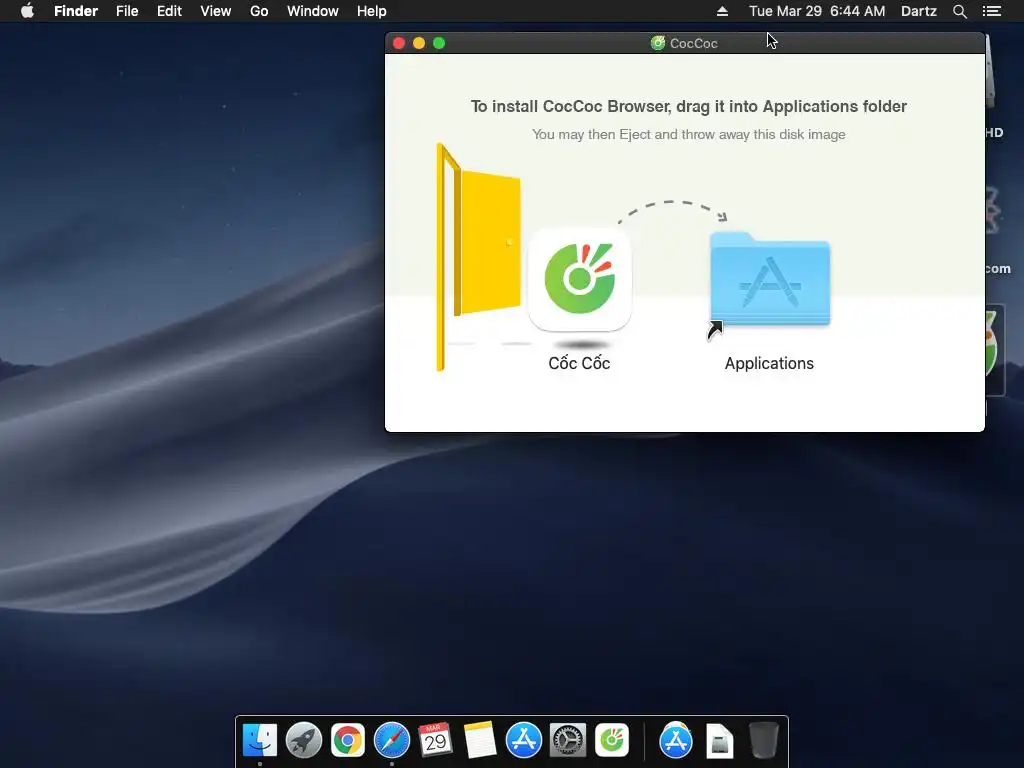Launch Google Chrome from the Dock
The image size is (1024, 768).
tap(347, 741)
